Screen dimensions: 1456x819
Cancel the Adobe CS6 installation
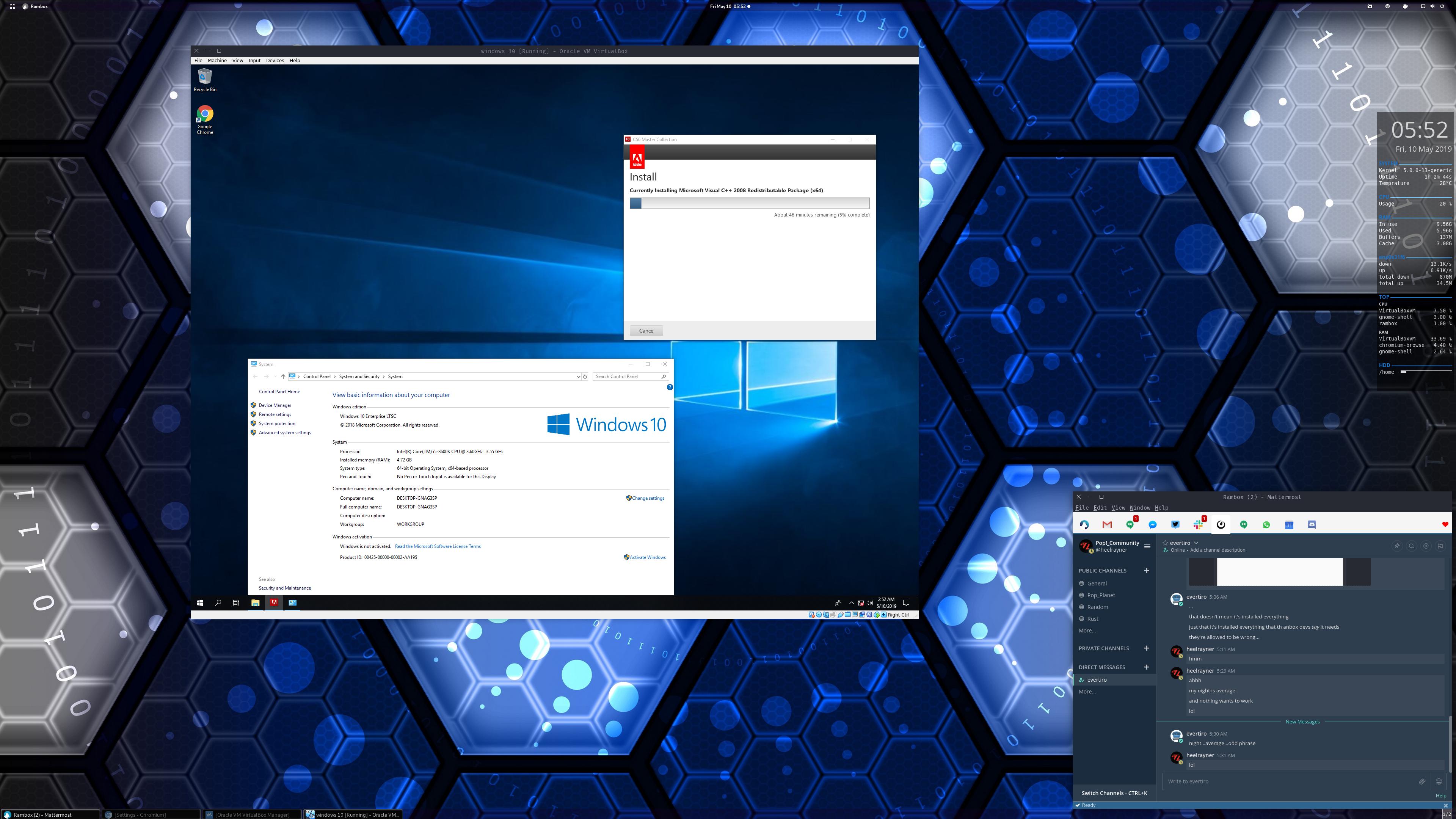pos(646,331)
